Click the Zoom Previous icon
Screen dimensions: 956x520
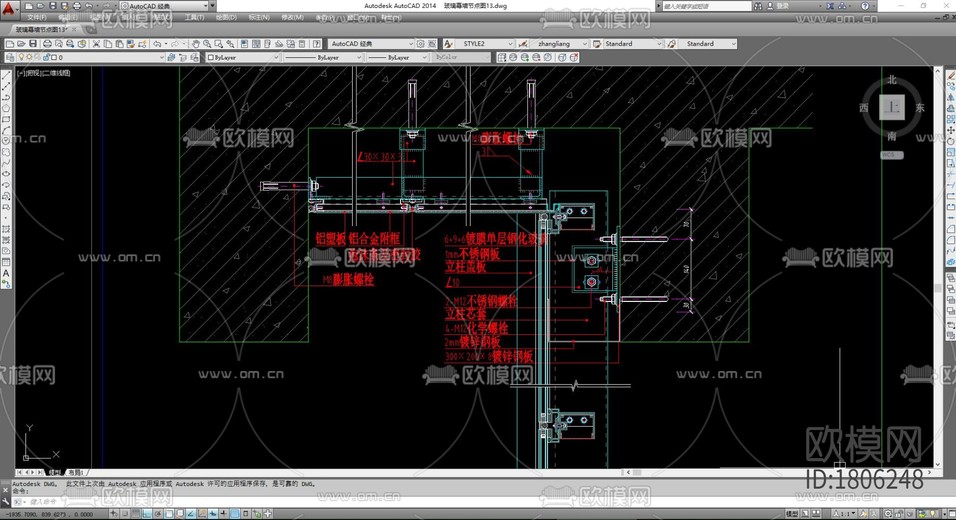[230, 44]
